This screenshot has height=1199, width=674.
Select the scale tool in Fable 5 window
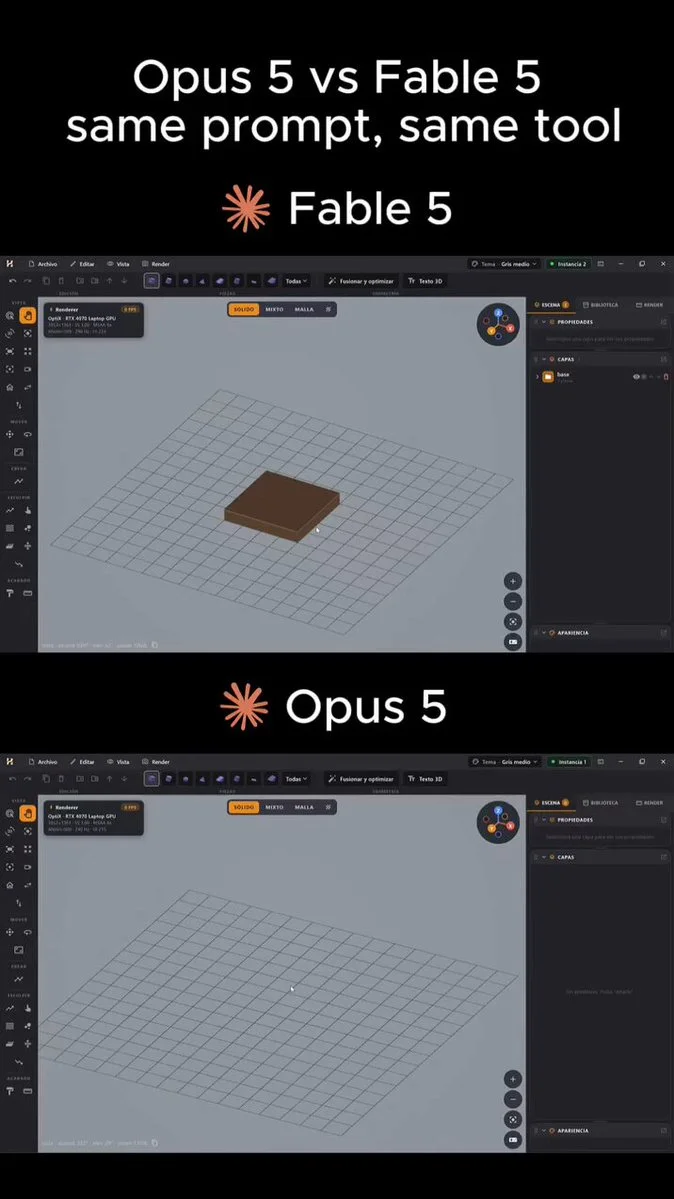tap(19, 452)
